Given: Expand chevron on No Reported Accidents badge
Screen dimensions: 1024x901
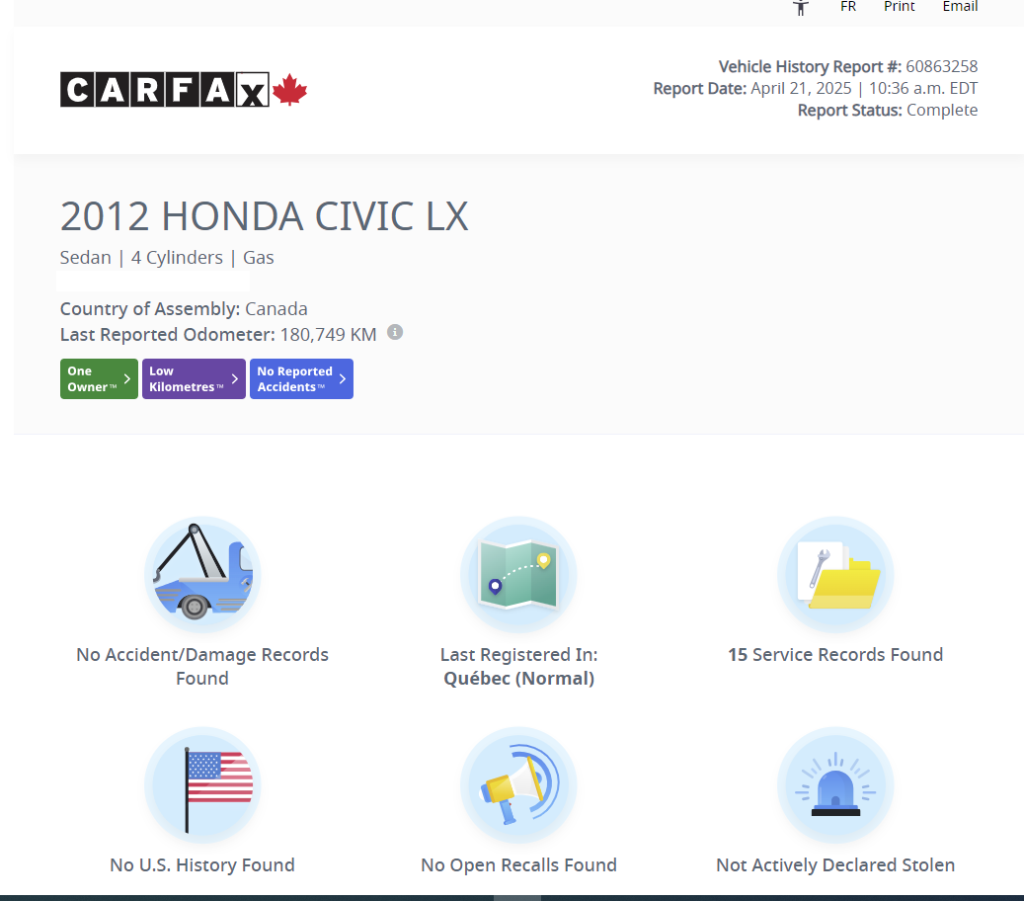Looking at the screenshot, I should 342,379.
